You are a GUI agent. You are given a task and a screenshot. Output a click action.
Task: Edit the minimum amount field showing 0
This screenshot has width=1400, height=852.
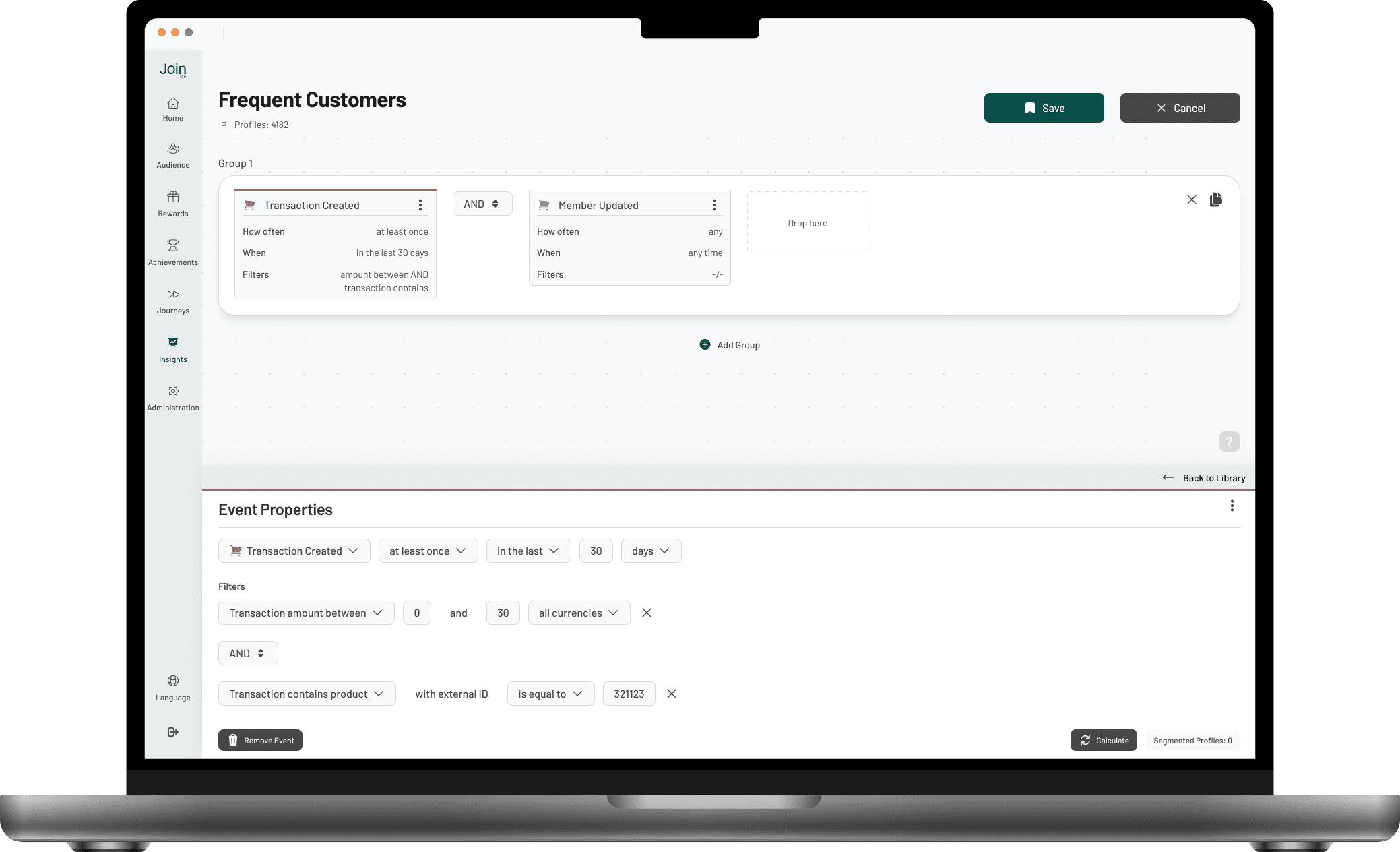point(417,613)
